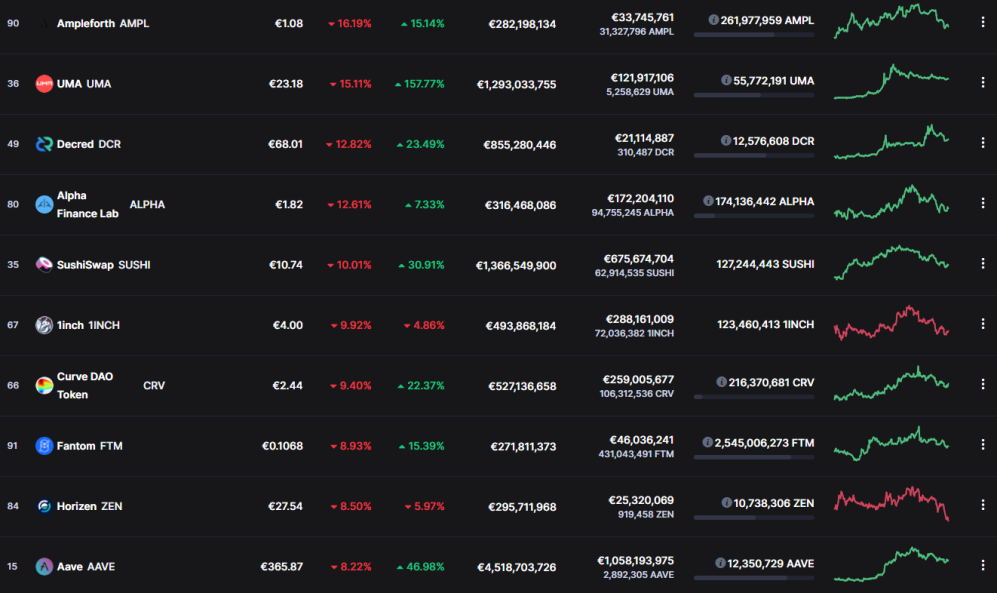Click Decred price €68.01
This screenshot has width=997, height=593.
pyautogui.click(x=285, y=144)
